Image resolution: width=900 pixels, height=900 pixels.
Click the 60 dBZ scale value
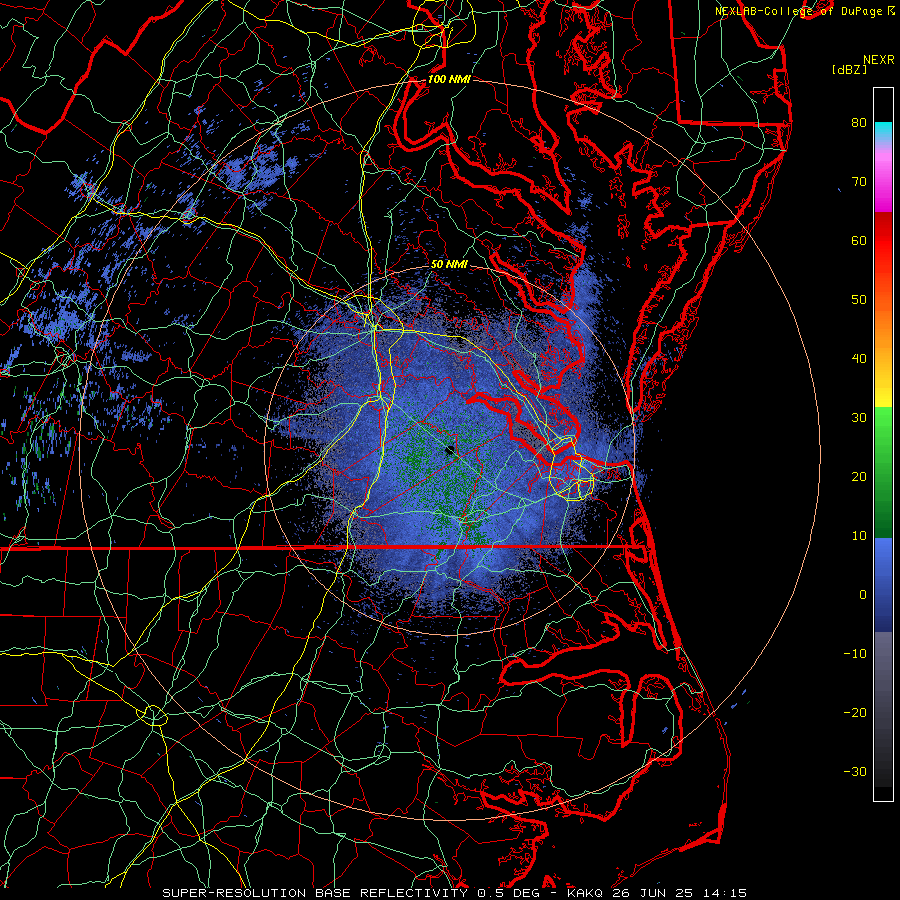(x=859, y=240)
